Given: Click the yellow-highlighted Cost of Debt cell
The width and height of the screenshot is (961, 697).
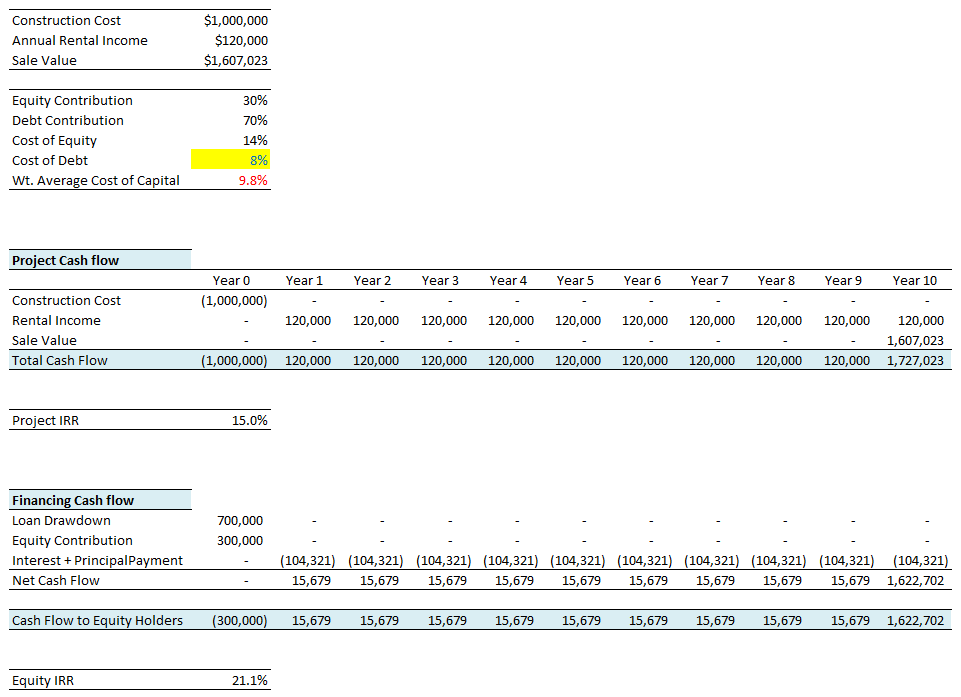Looking at the screenshot, I should pyautogui.click(x=230, y=160).
